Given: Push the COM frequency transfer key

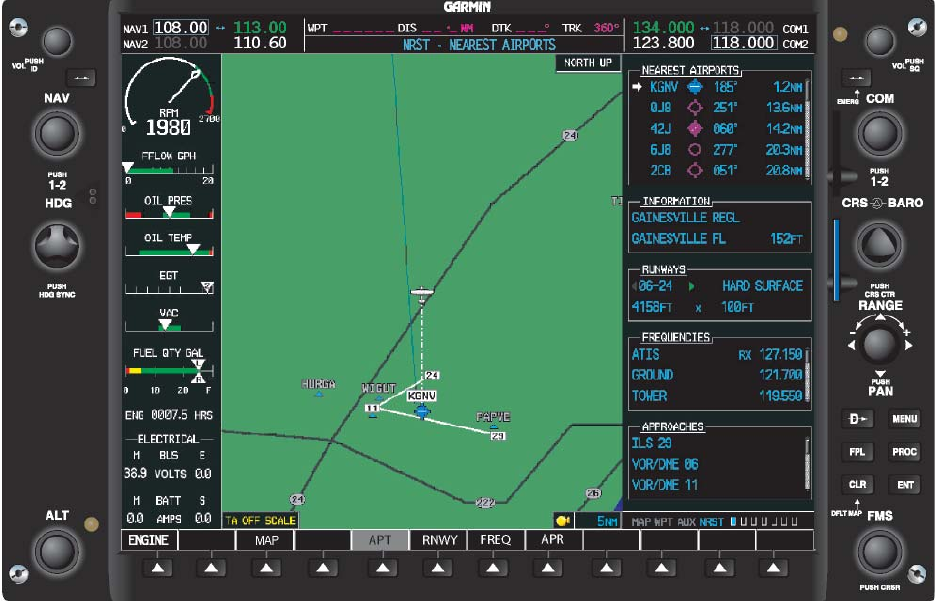Looking at the screenshot, I should coord(856,78).
